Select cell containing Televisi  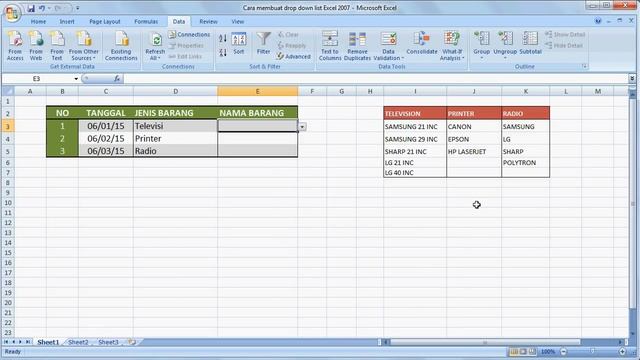[176, 126]
